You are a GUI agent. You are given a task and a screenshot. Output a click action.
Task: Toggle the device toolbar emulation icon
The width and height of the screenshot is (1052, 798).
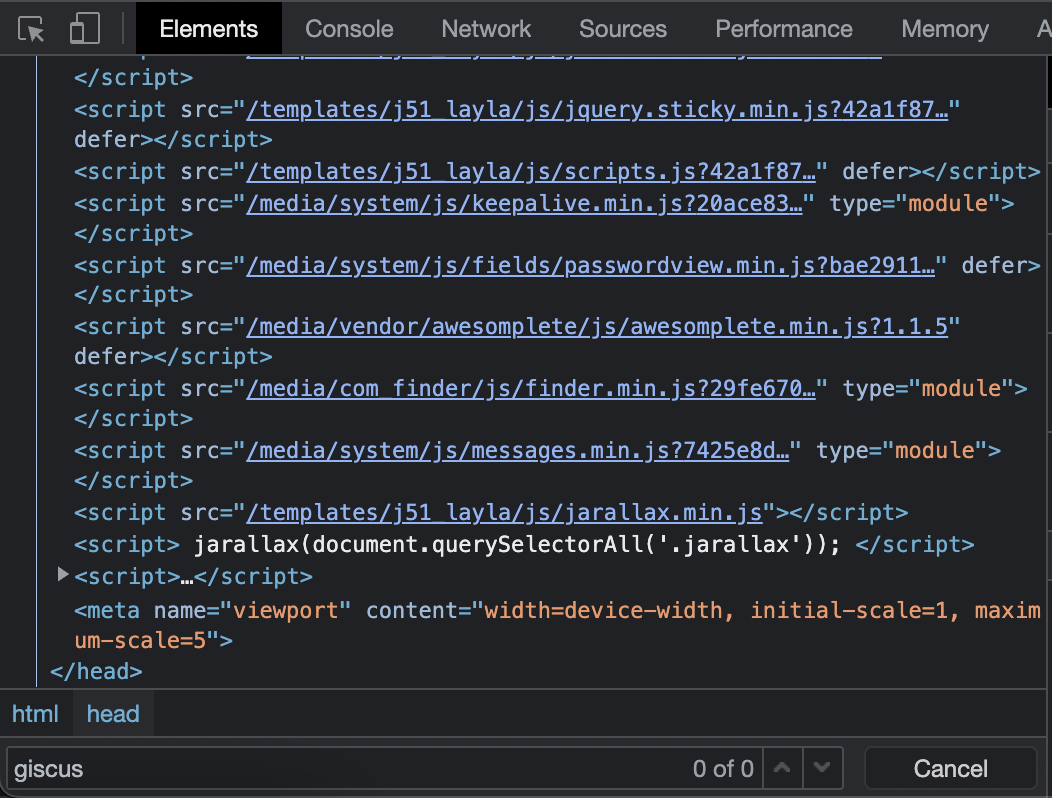click(84, 28)
